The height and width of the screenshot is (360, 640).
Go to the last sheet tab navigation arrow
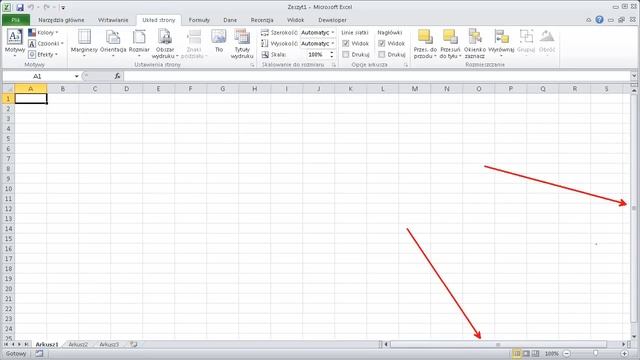pos(27,344)
